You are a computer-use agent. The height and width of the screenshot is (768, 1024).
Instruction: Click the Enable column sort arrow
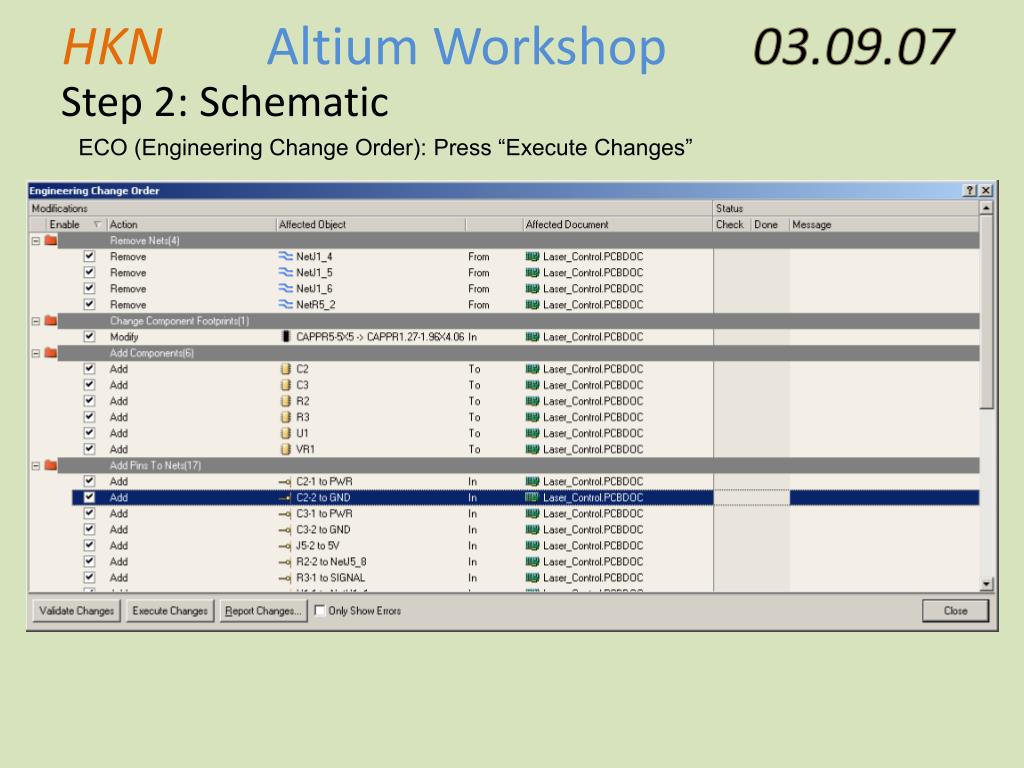coord(97,225)
